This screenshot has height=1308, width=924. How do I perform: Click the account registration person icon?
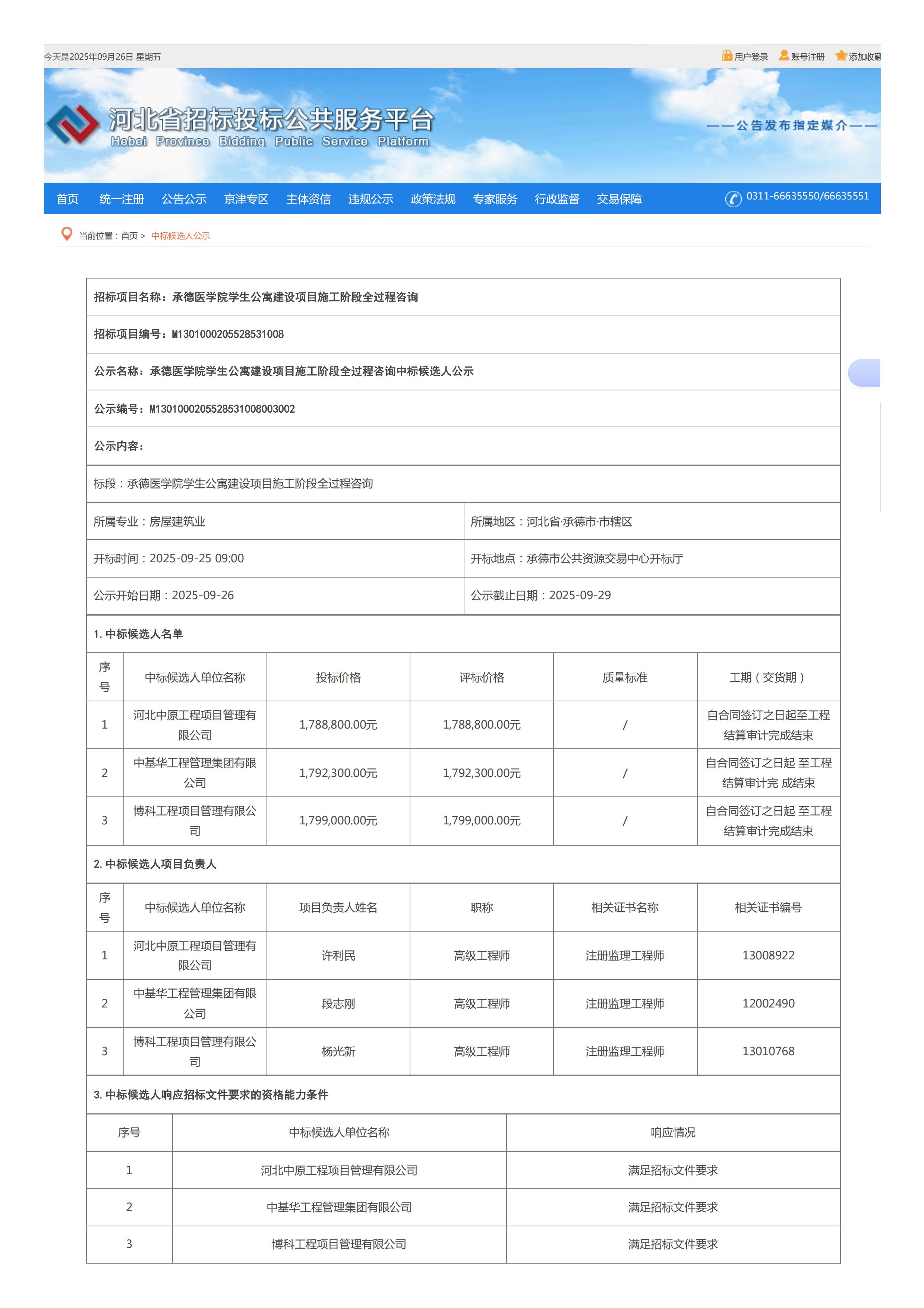click(x=784, y=55)
